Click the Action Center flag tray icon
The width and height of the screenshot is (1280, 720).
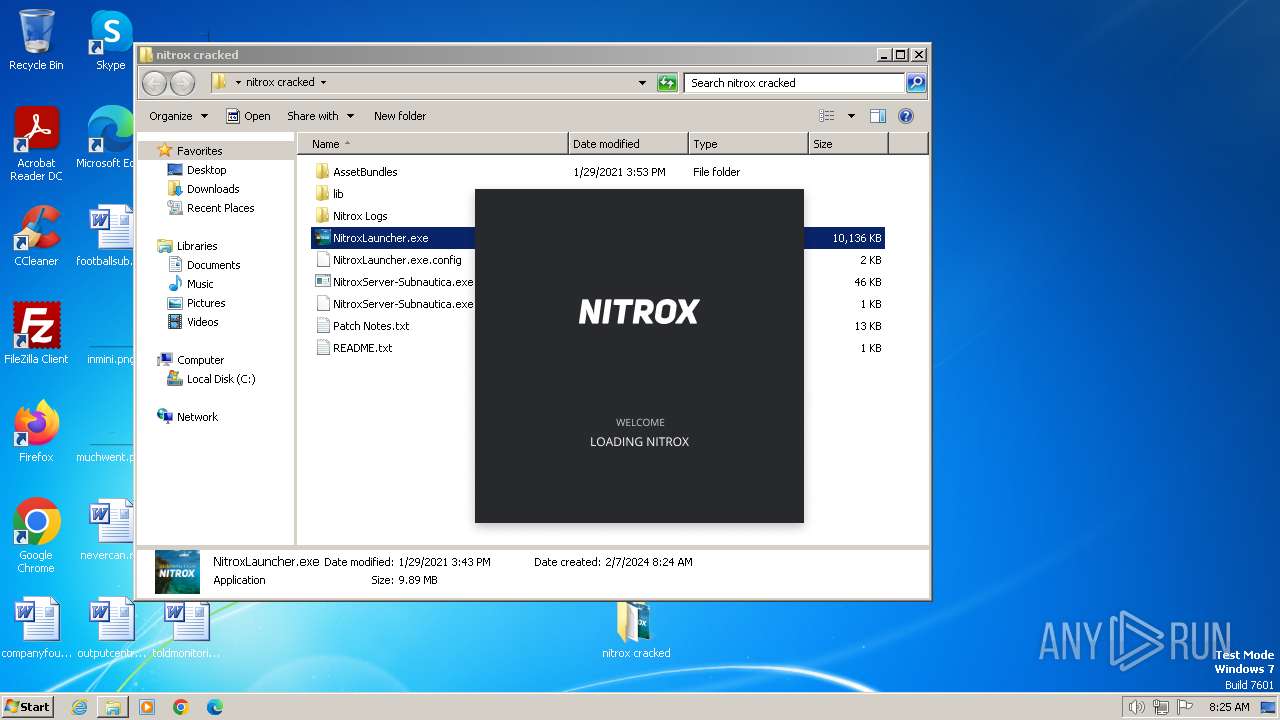coord(1186,707)
